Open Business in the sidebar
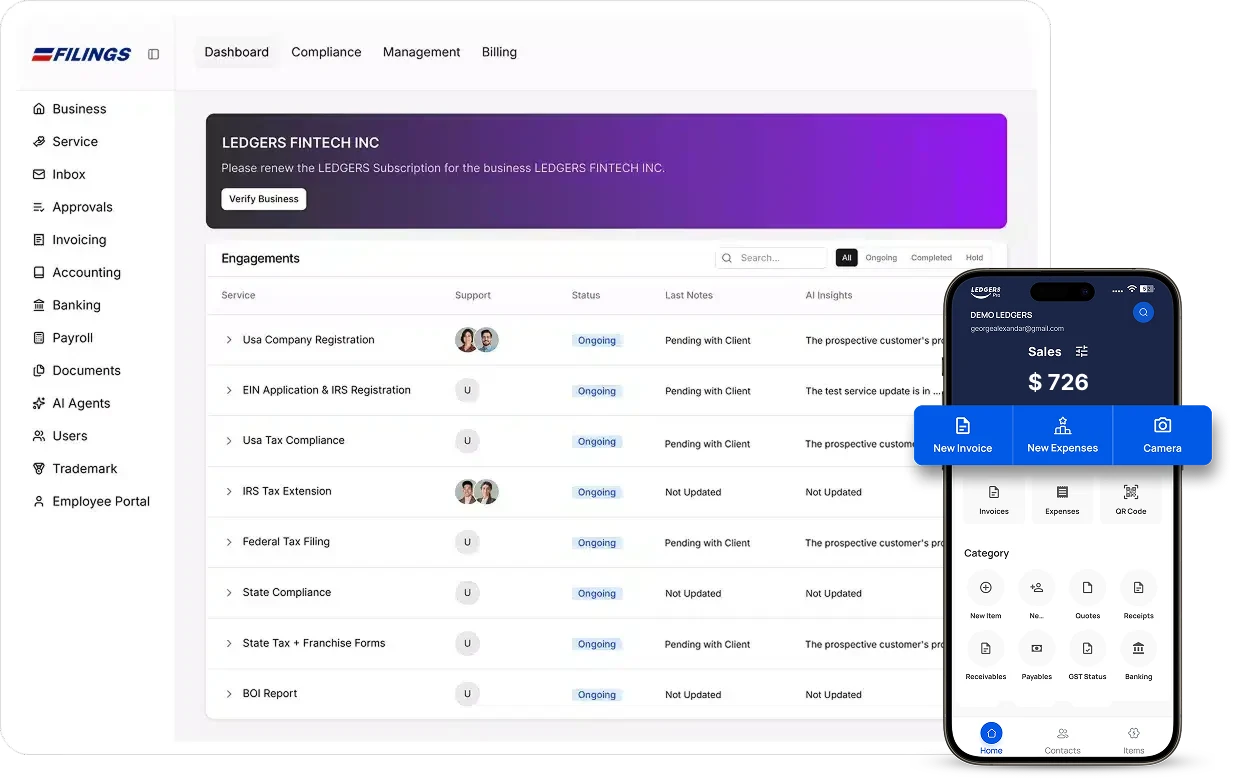 [69, 109]
